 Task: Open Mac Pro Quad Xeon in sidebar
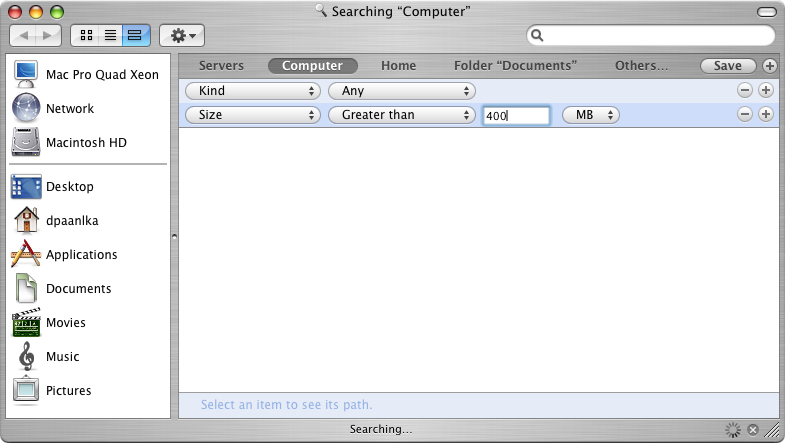pyautogui.click(x=87, y=75)
